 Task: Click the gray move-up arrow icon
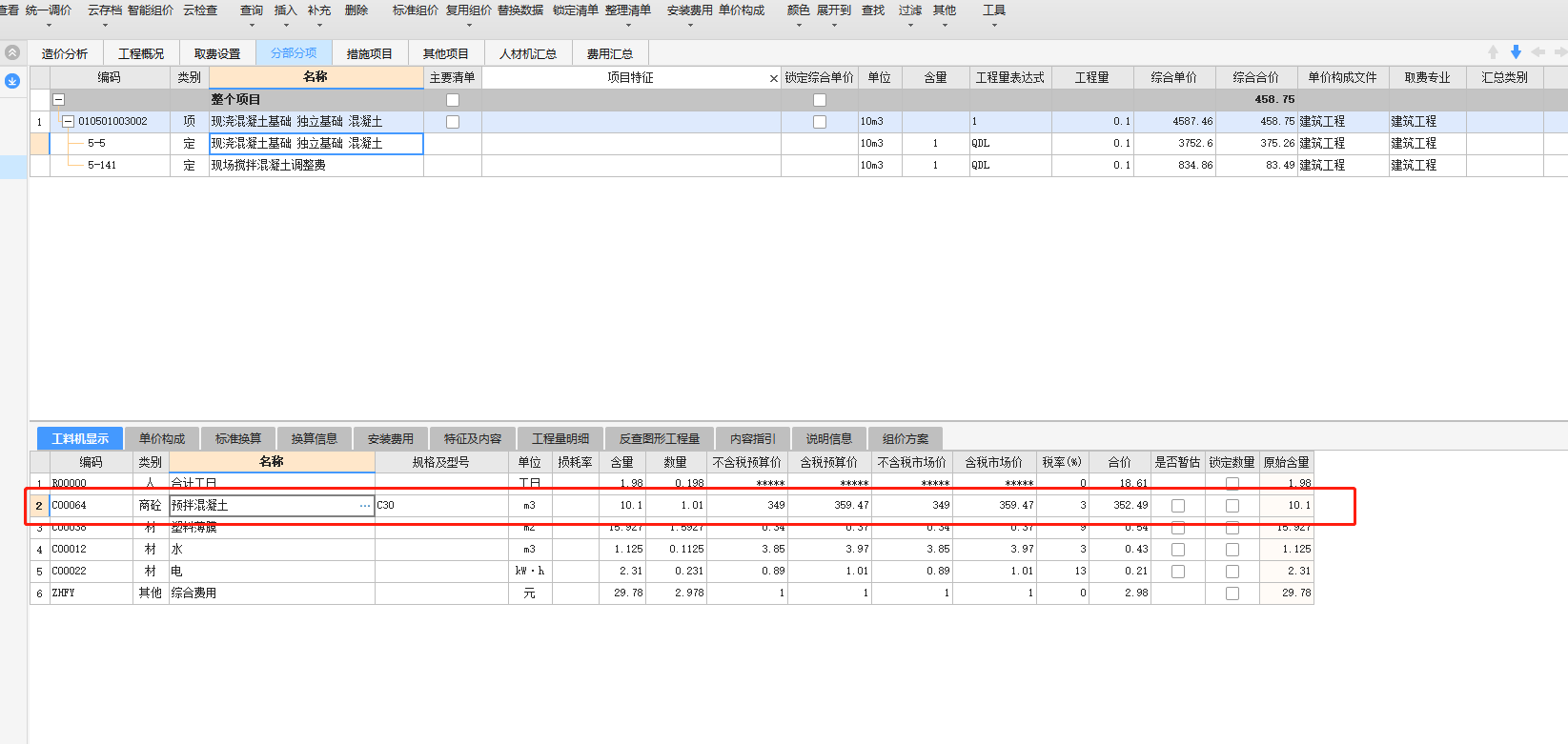point(1493,52)
